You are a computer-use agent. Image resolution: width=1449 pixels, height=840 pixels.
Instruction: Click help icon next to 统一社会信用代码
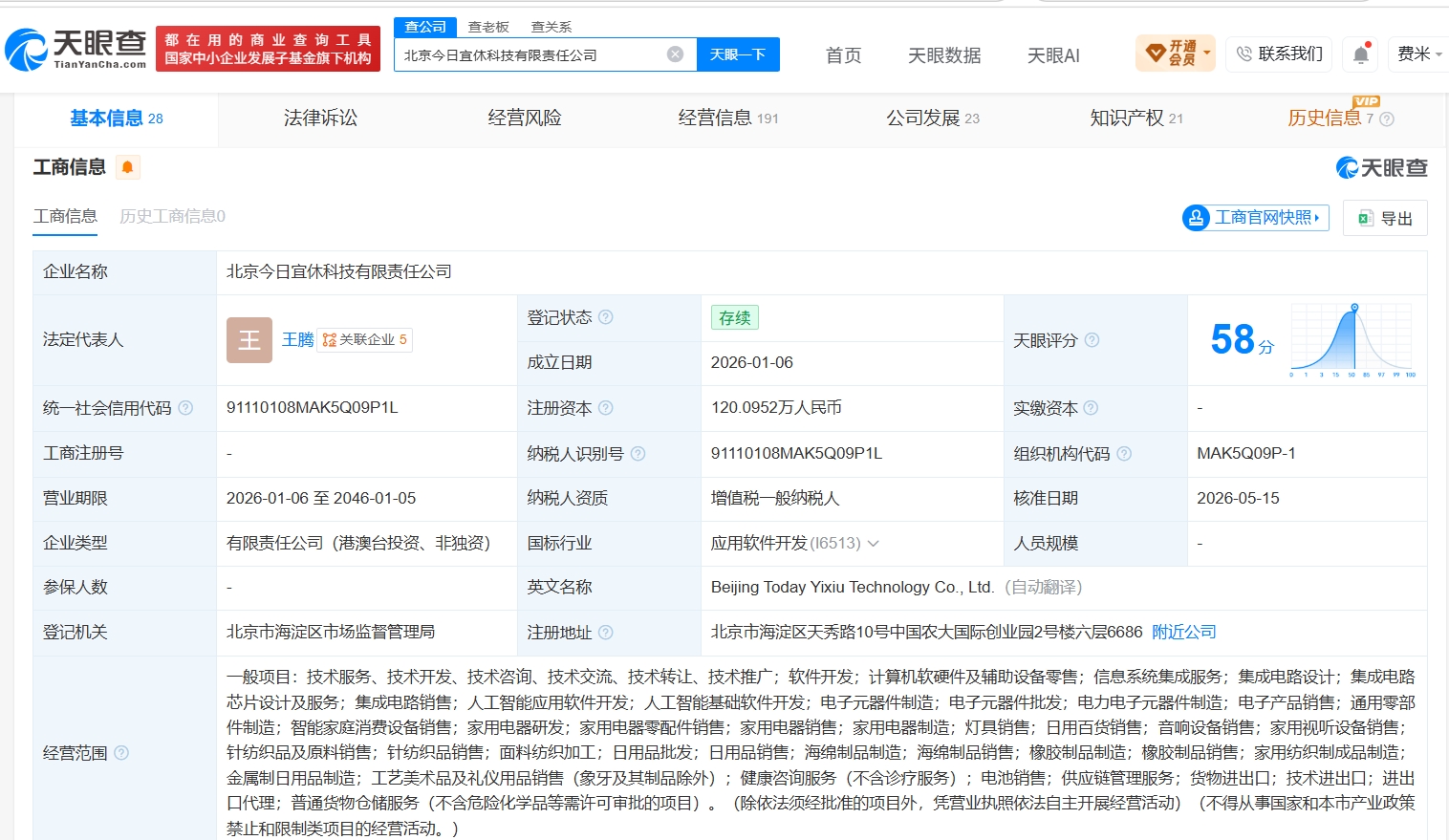coord(185,408)
